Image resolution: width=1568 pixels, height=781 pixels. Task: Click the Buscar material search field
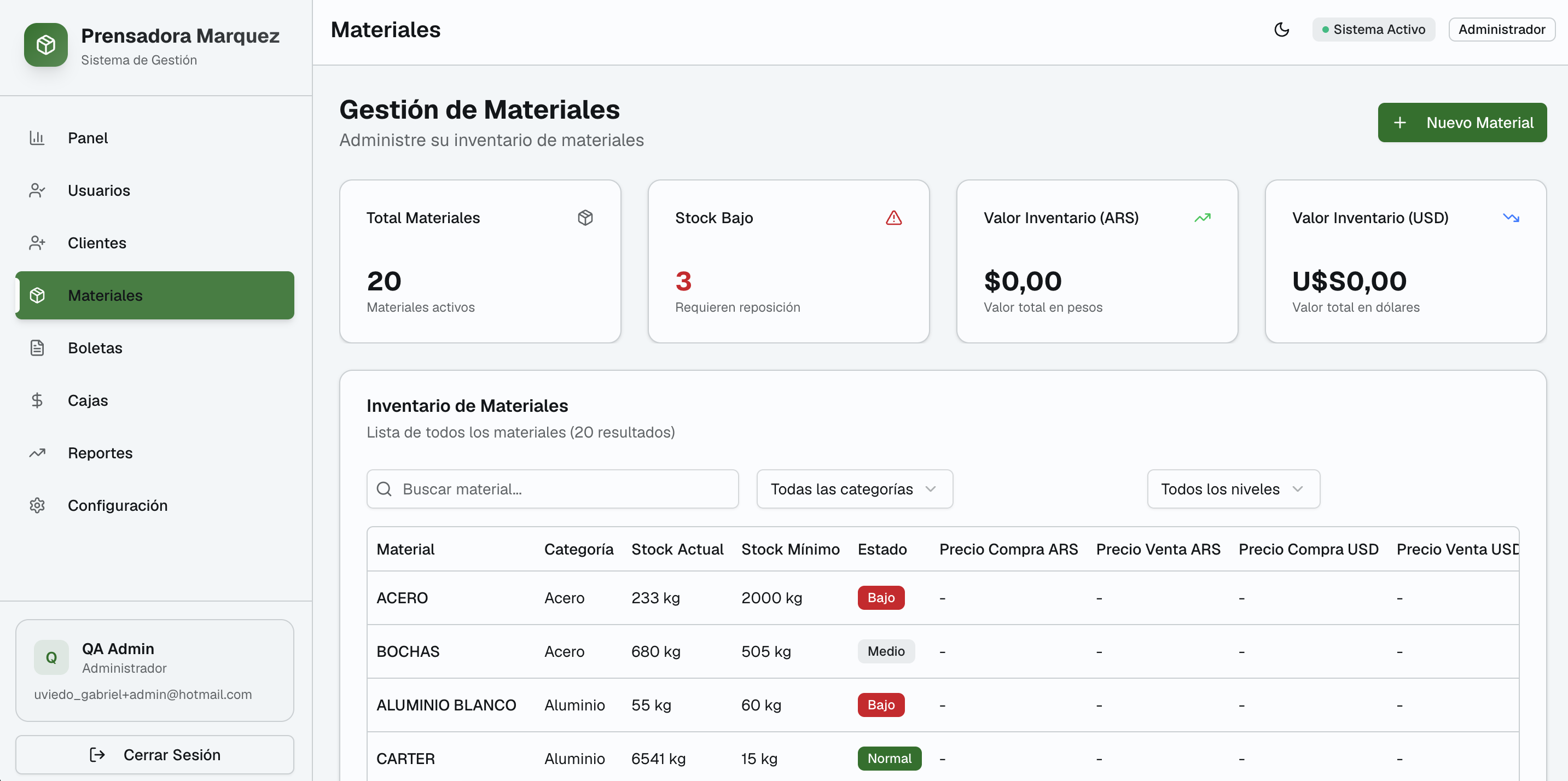pos(551,488)
